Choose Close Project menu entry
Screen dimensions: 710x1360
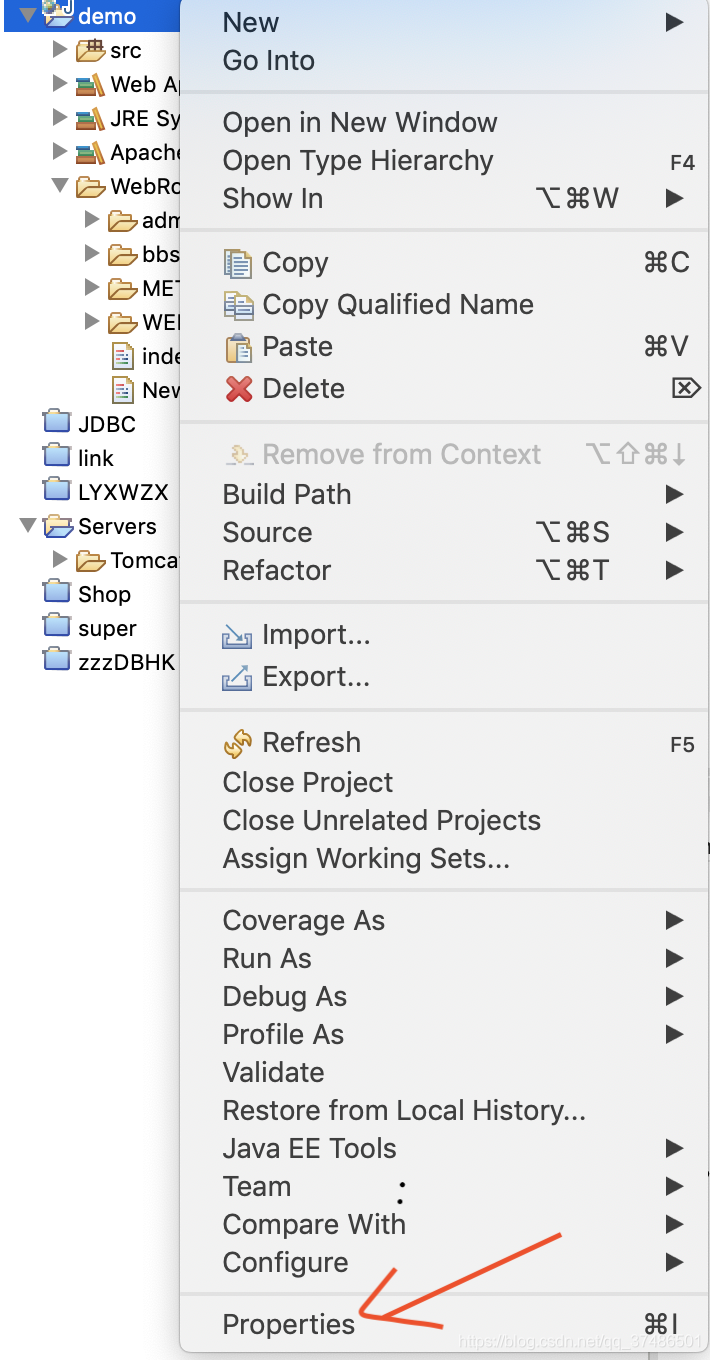pyautogui.click(x=308, y=782)
